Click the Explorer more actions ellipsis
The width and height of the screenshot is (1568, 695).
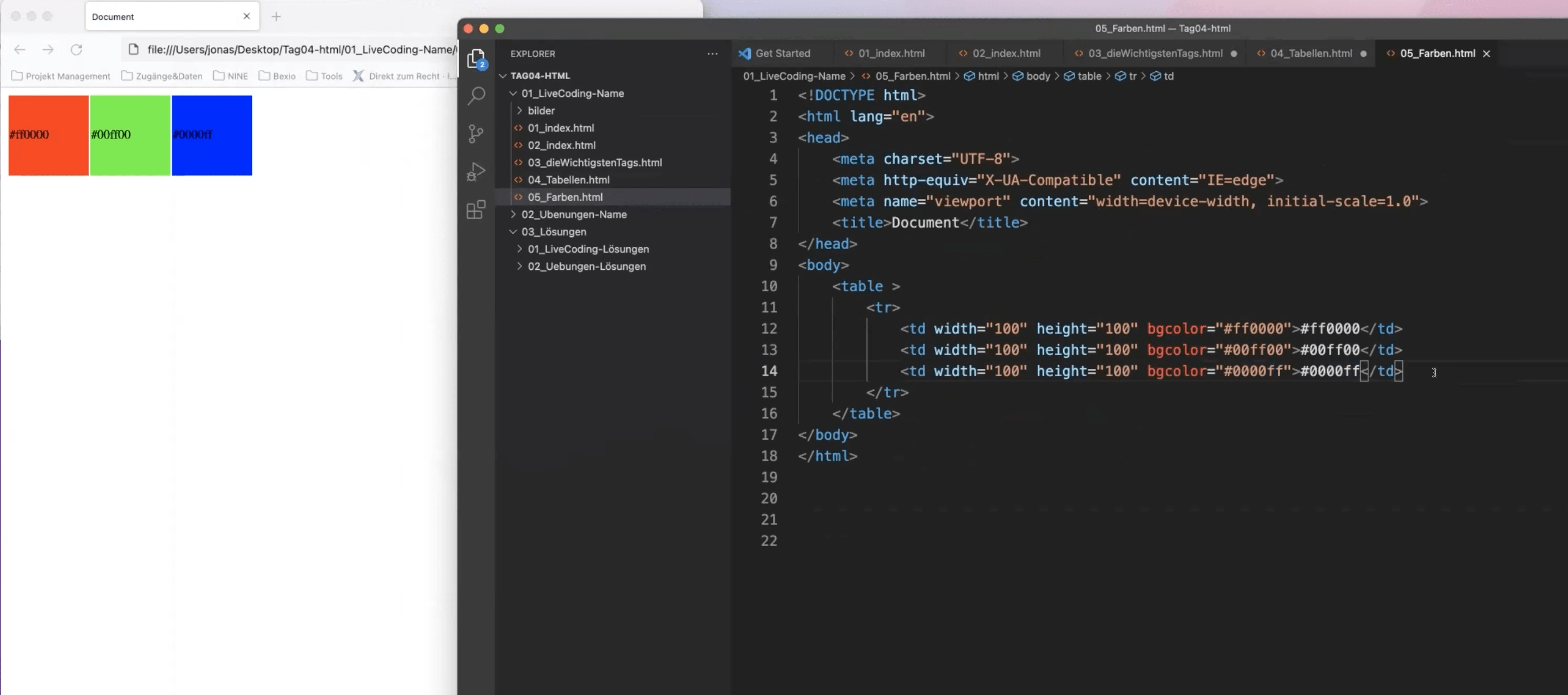point(712,53)
